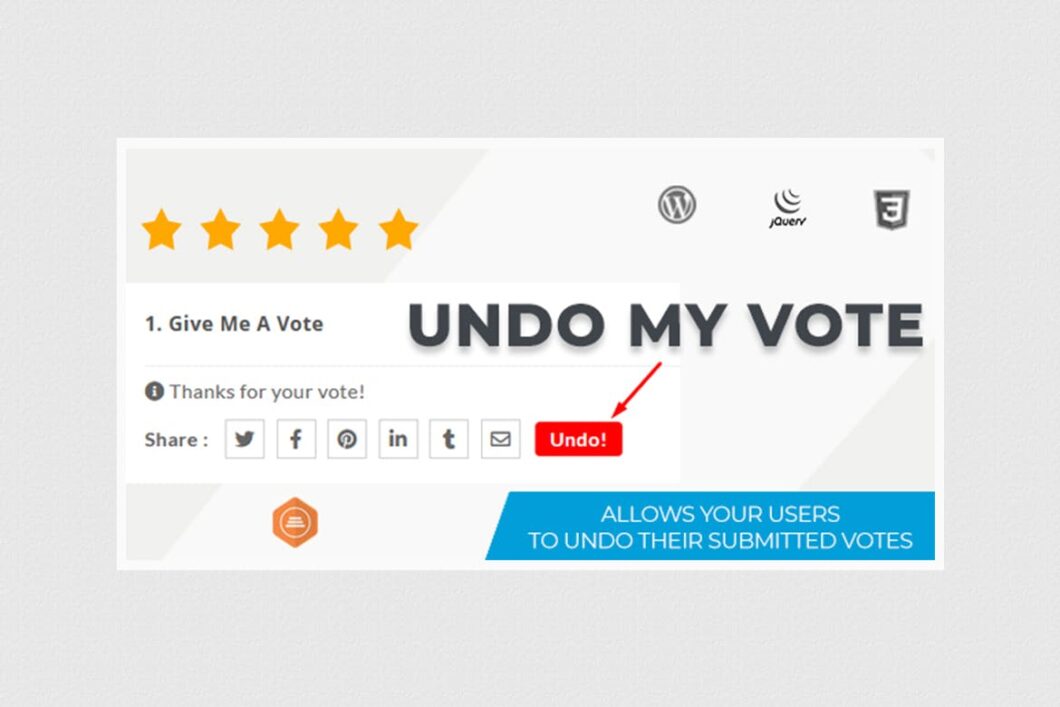This screenshot has width=1060, height=707.
Task: Click the Pinterest share icon
Action: (x=347, y=438)
